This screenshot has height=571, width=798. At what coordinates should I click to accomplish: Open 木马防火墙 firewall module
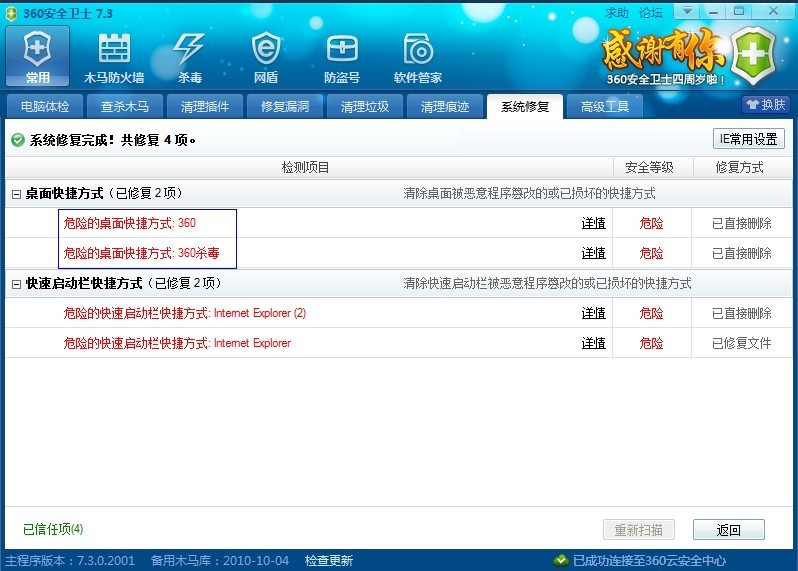(x=114, y=58)
